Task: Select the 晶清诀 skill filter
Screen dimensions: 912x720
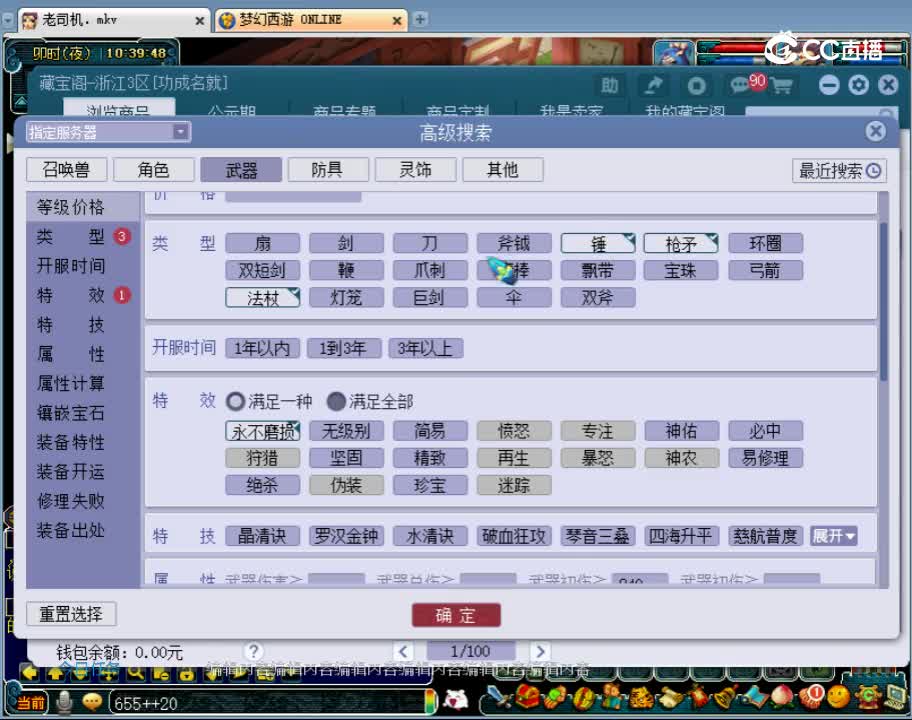Action: [263, 536]
